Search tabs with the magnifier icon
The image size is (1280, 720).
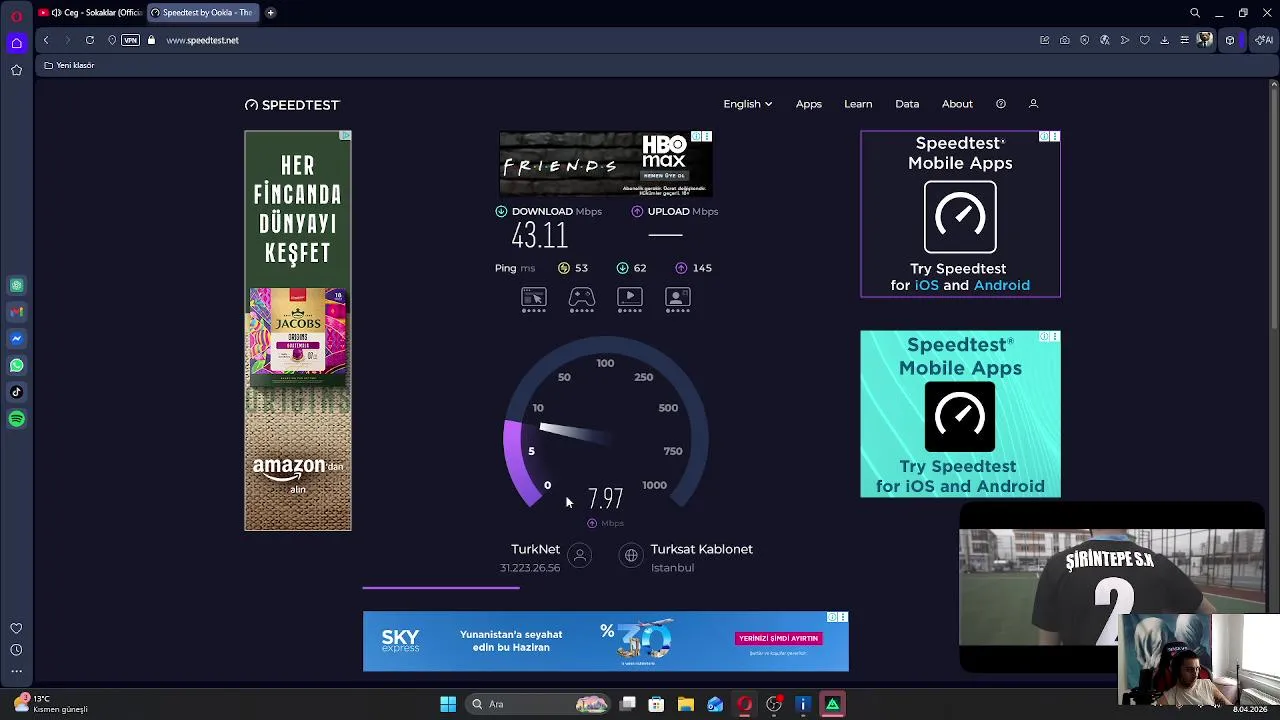tap(1195, 13)
